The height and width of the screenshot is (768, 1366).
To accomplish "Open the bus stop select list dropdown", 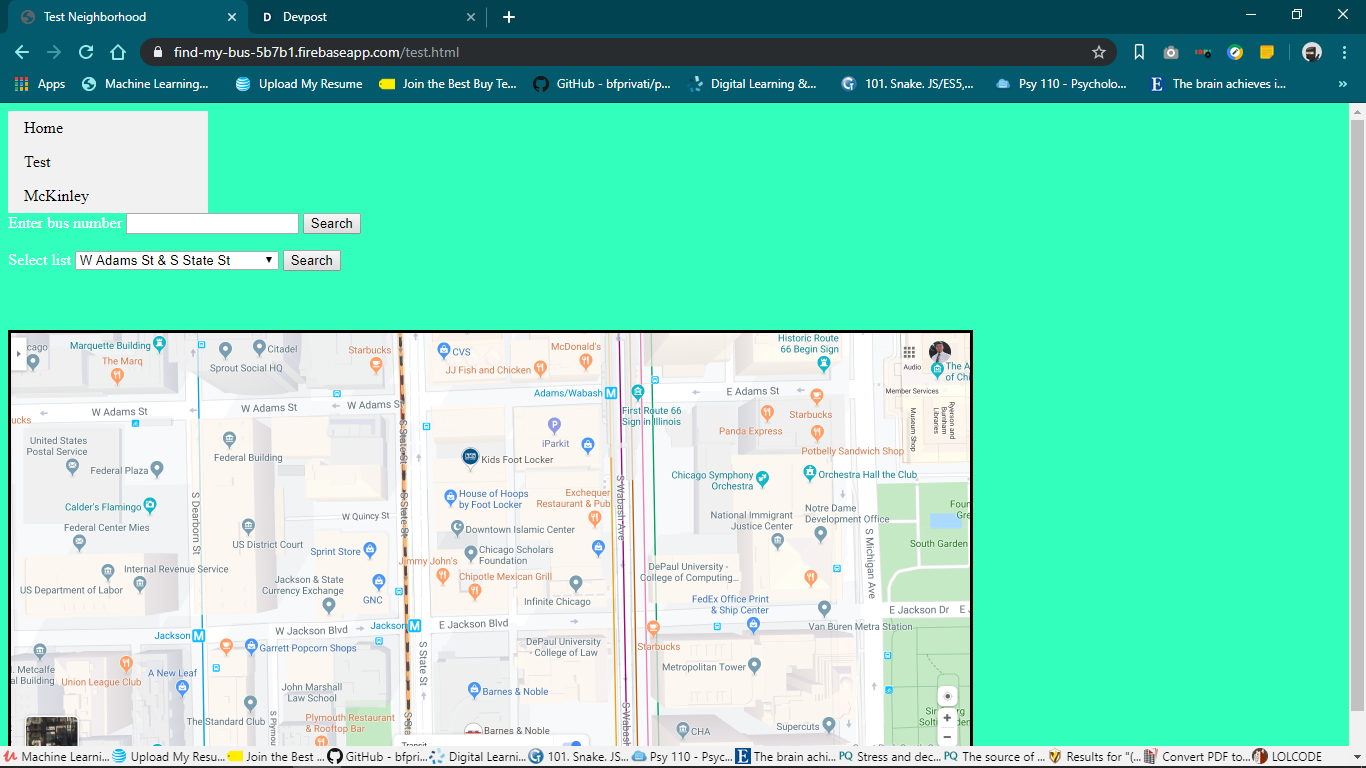I will [x=177, y=260].
